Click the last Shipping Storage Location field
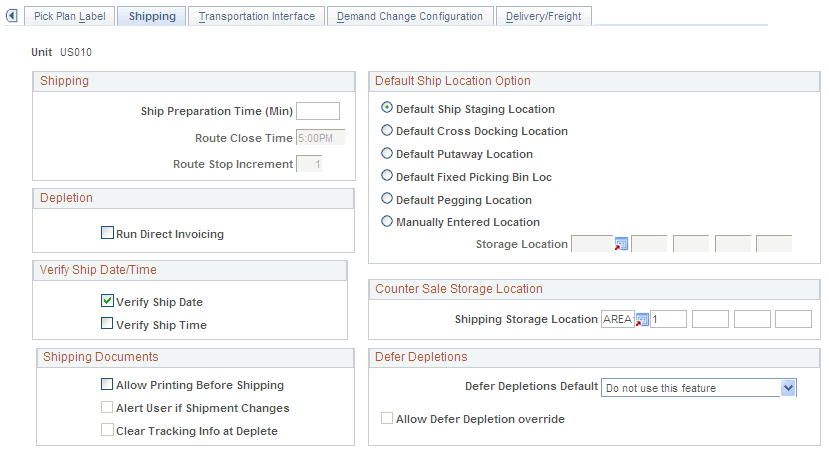This screenshot has height=452, width=829. [x=794, y=319]
